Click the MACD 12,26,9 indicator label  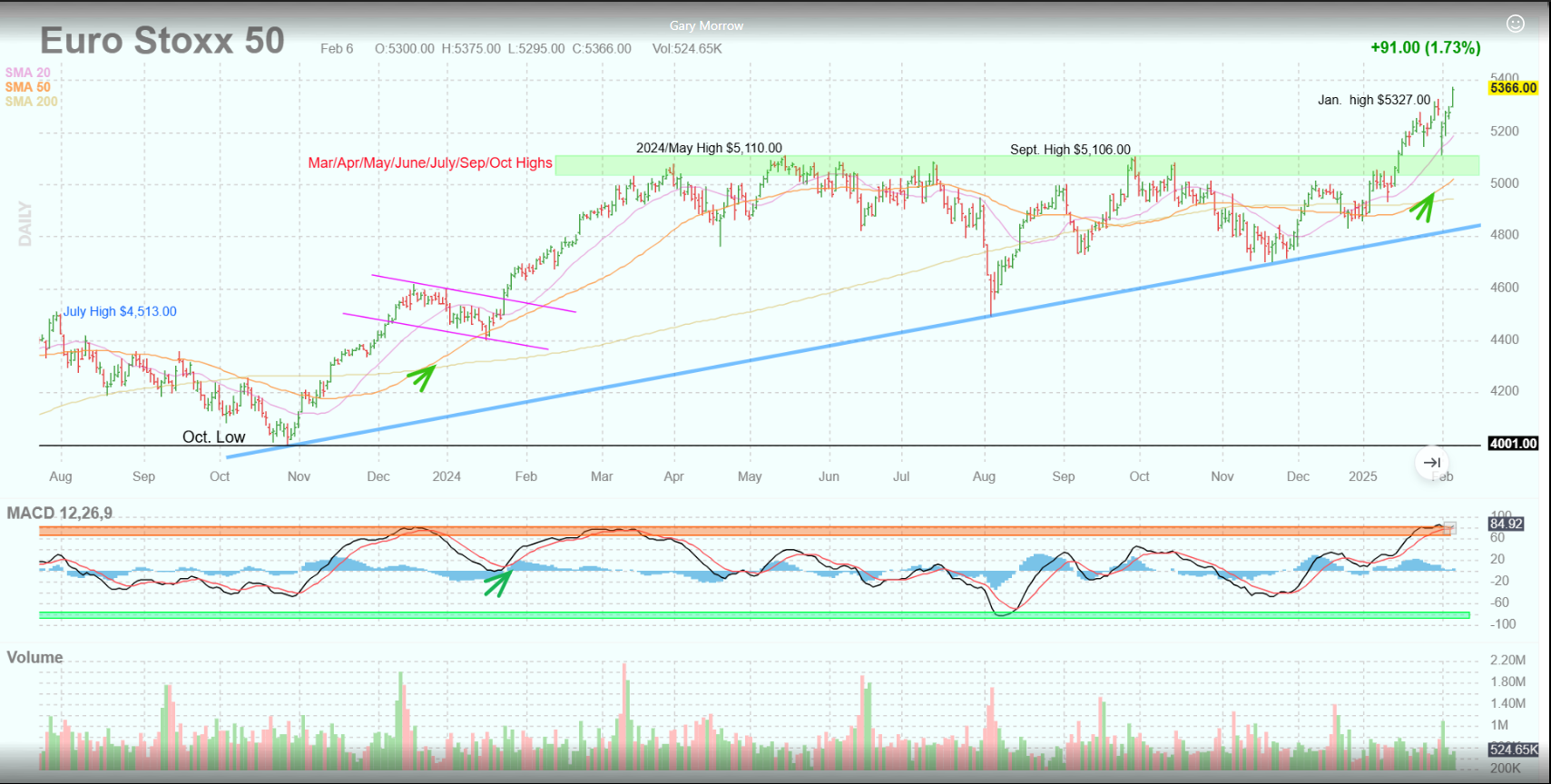click(x=60, y=513)
